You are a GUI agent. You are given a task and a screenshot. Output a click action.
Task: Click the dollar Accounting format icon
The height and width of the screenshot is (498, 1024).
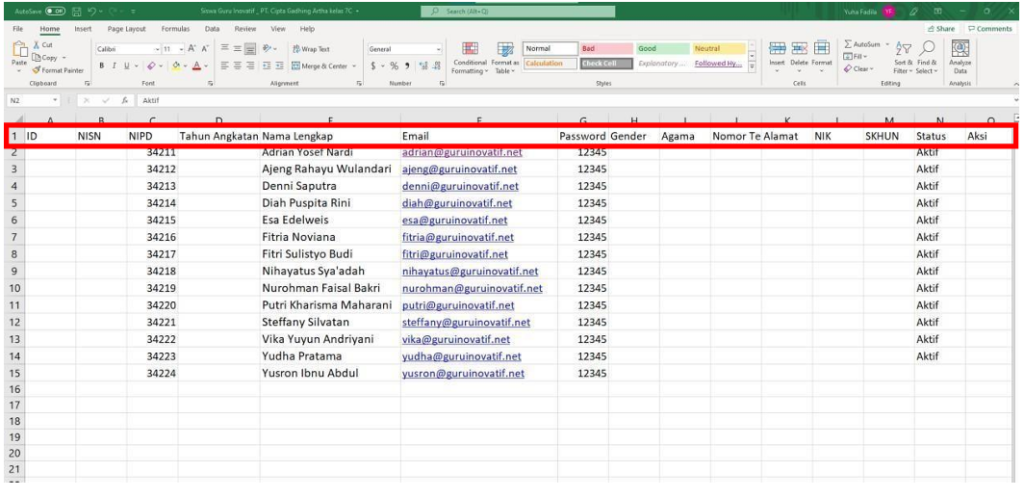pyautogui.click(x=373, y=66)
